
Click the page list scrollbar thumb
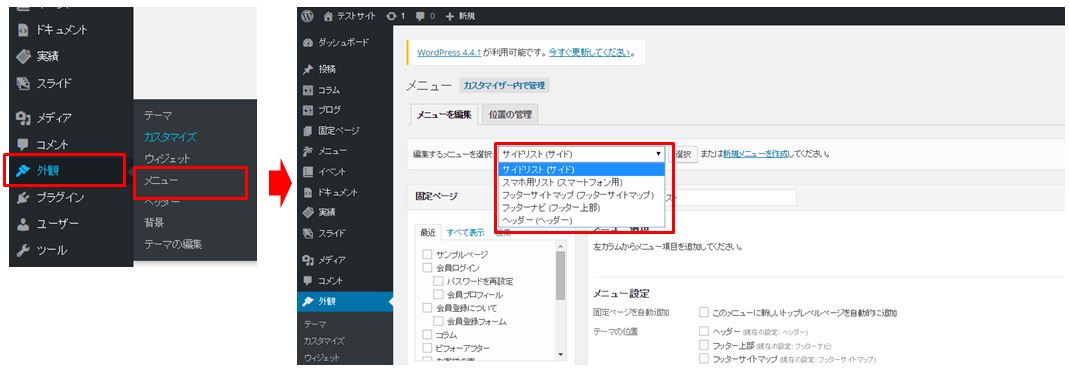[x=560, y=276]
